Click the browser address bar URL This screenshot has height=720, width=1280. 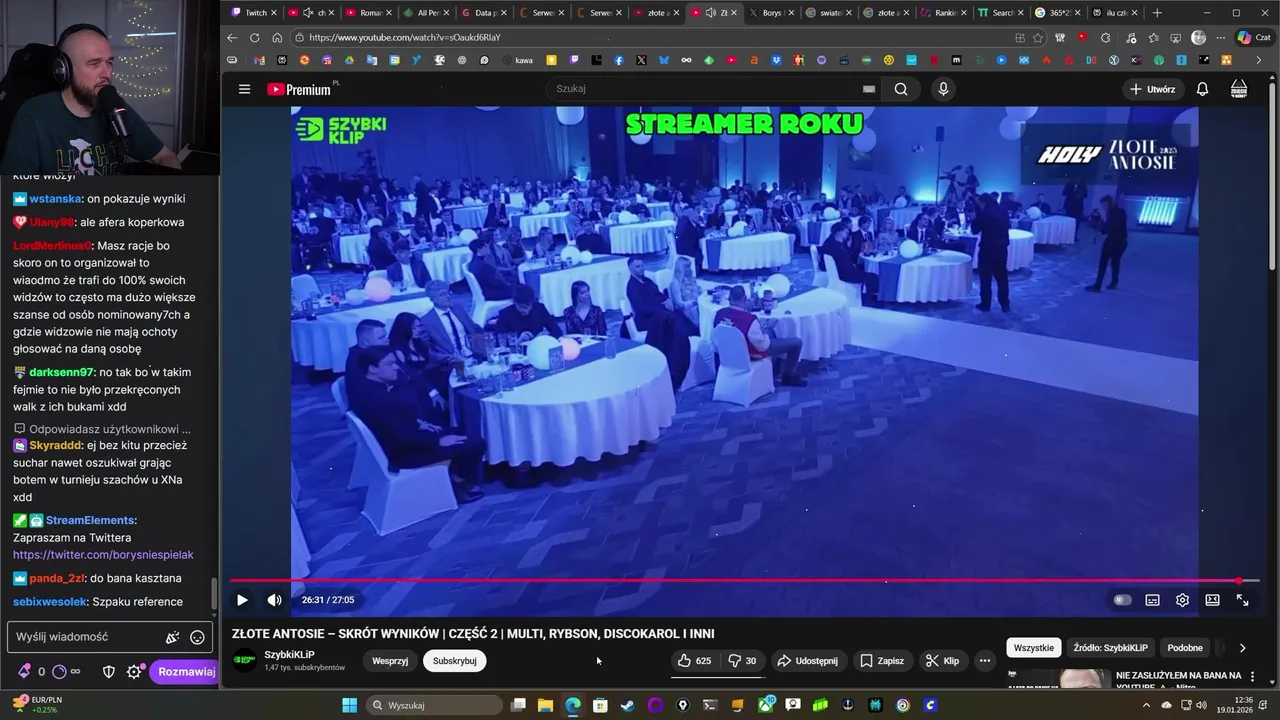click(x=404, y=37)
